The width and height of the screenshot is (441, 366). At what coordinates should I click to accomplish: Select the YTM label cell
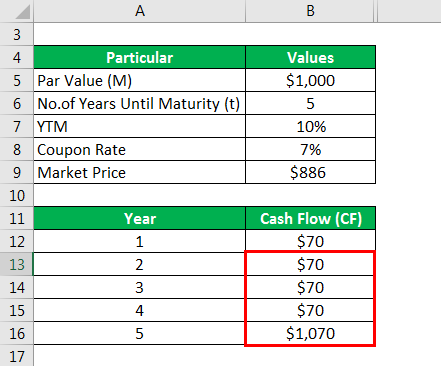pyautogui.click(x=140, y=126)
